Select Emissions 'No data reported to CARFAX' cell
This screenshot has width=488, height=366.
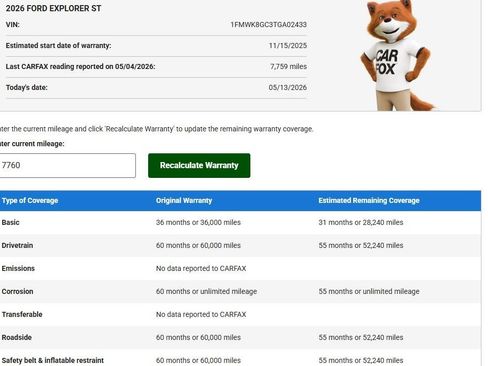pyautogui.click(x=201, y=268)
